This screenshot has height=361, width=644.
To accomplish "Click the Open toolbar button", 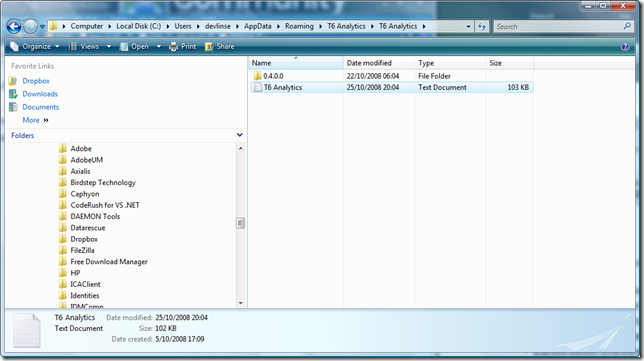I will tap(134, 46).
